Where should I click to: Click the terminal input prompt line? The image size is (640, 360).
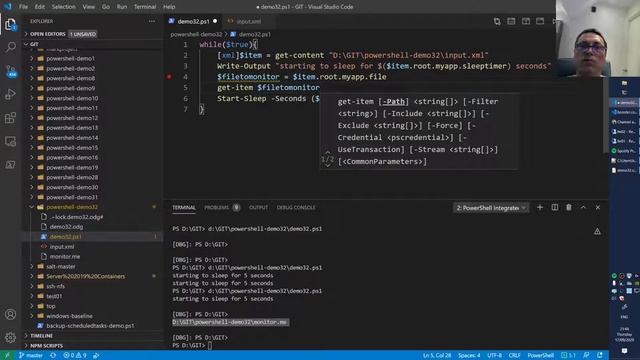tap(192, 345)
